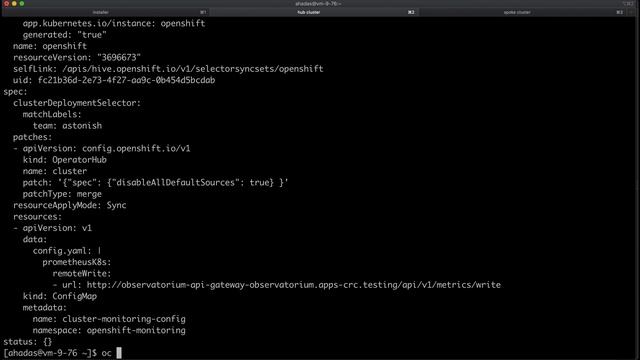This screenshot has height=360, width=640.
Task: Click the command prompt input cursor after oc
Action: [119, 353]
